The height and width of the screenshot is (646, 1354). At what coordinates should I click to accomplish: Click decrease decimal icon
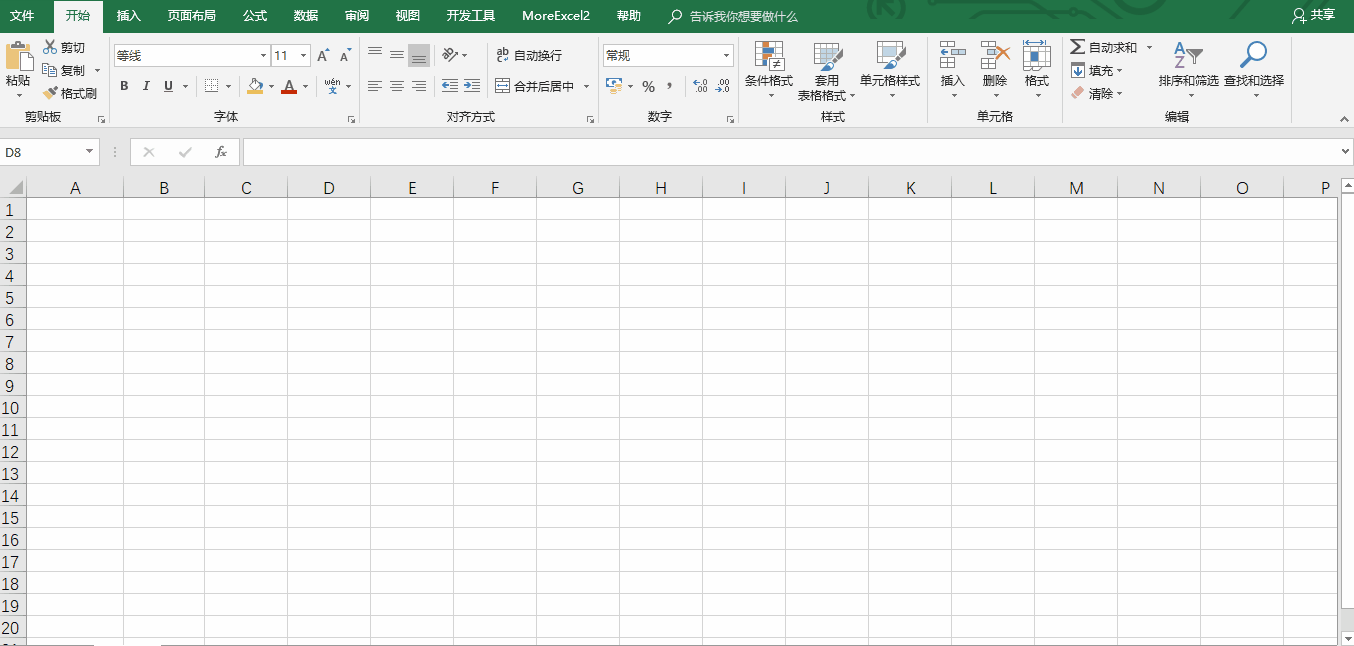(723, 86)
